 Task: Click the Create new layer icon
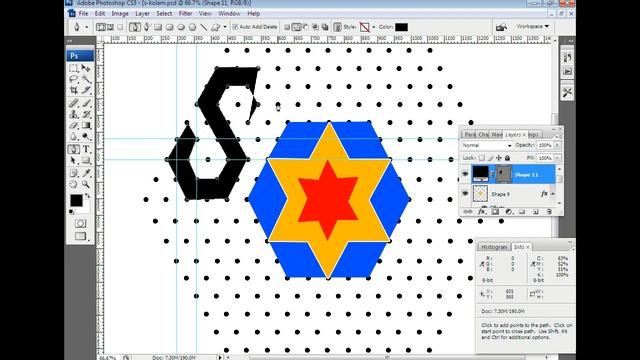pos(536,211)
